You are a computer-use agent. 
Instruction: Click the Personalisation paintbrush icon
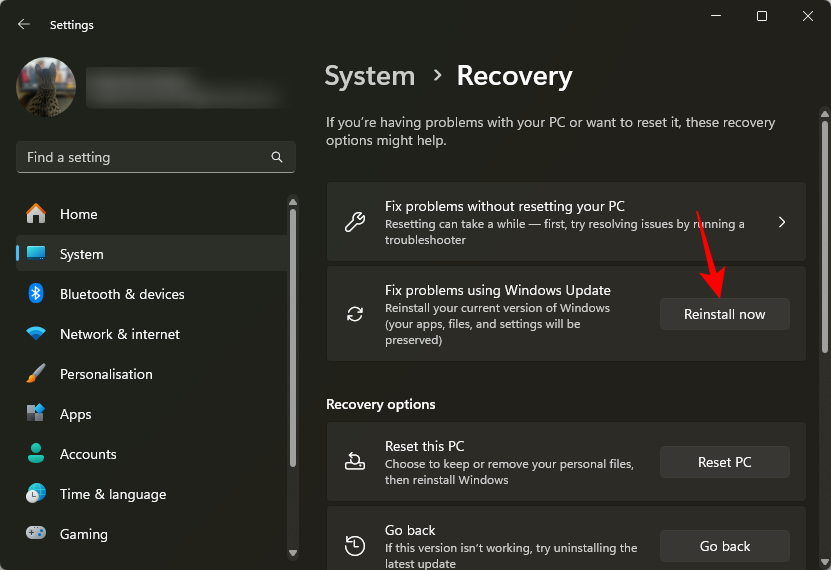(36, 374)
